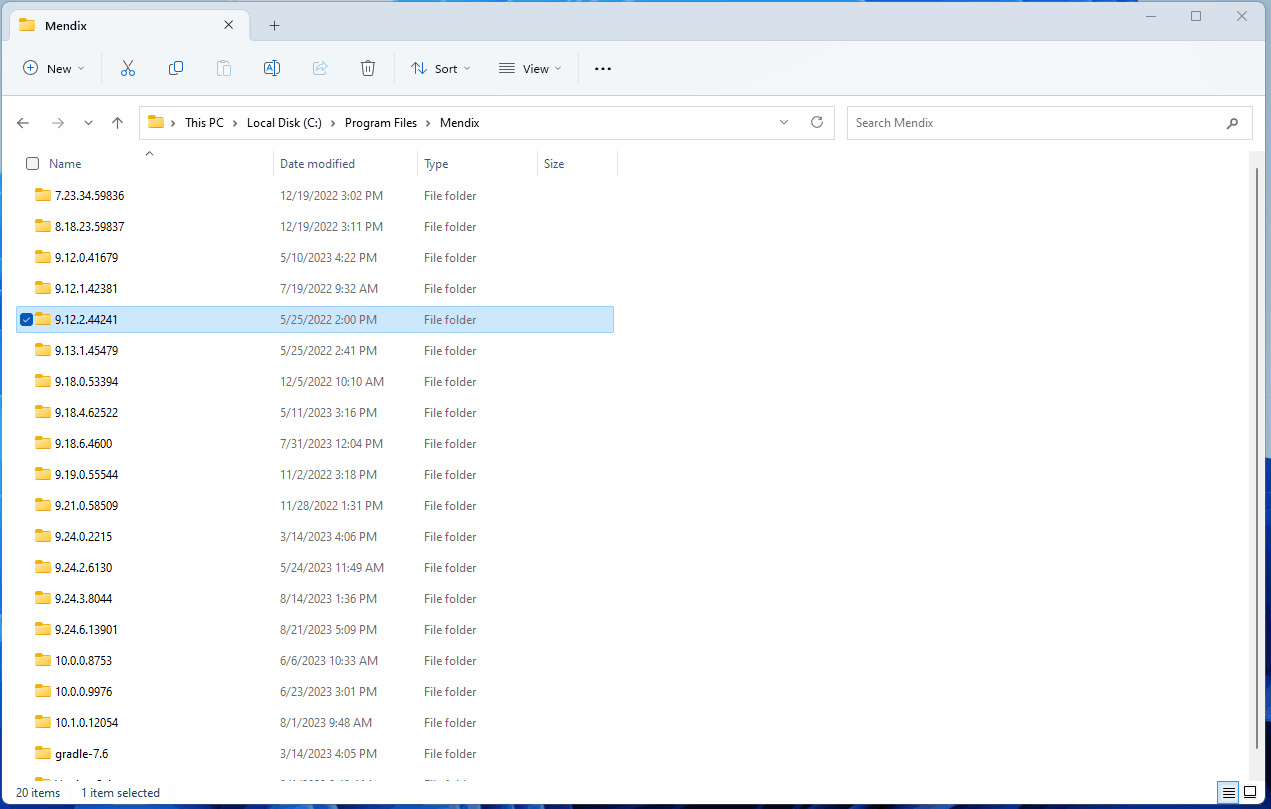Click the Copy icon in toolbar

tap(176, 68)
